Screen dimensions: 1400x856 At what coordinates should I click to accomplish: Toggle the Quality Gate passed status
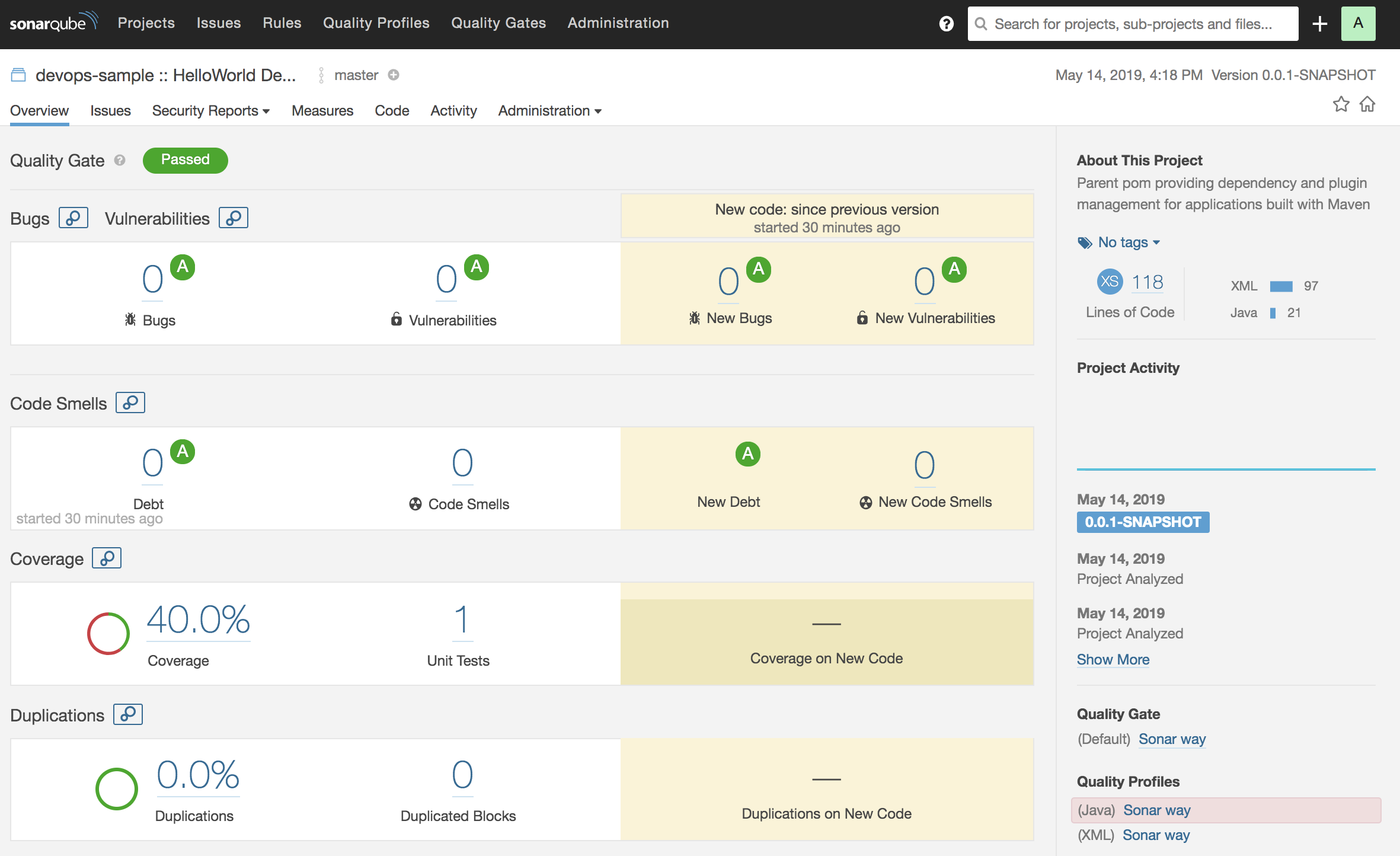185,159
